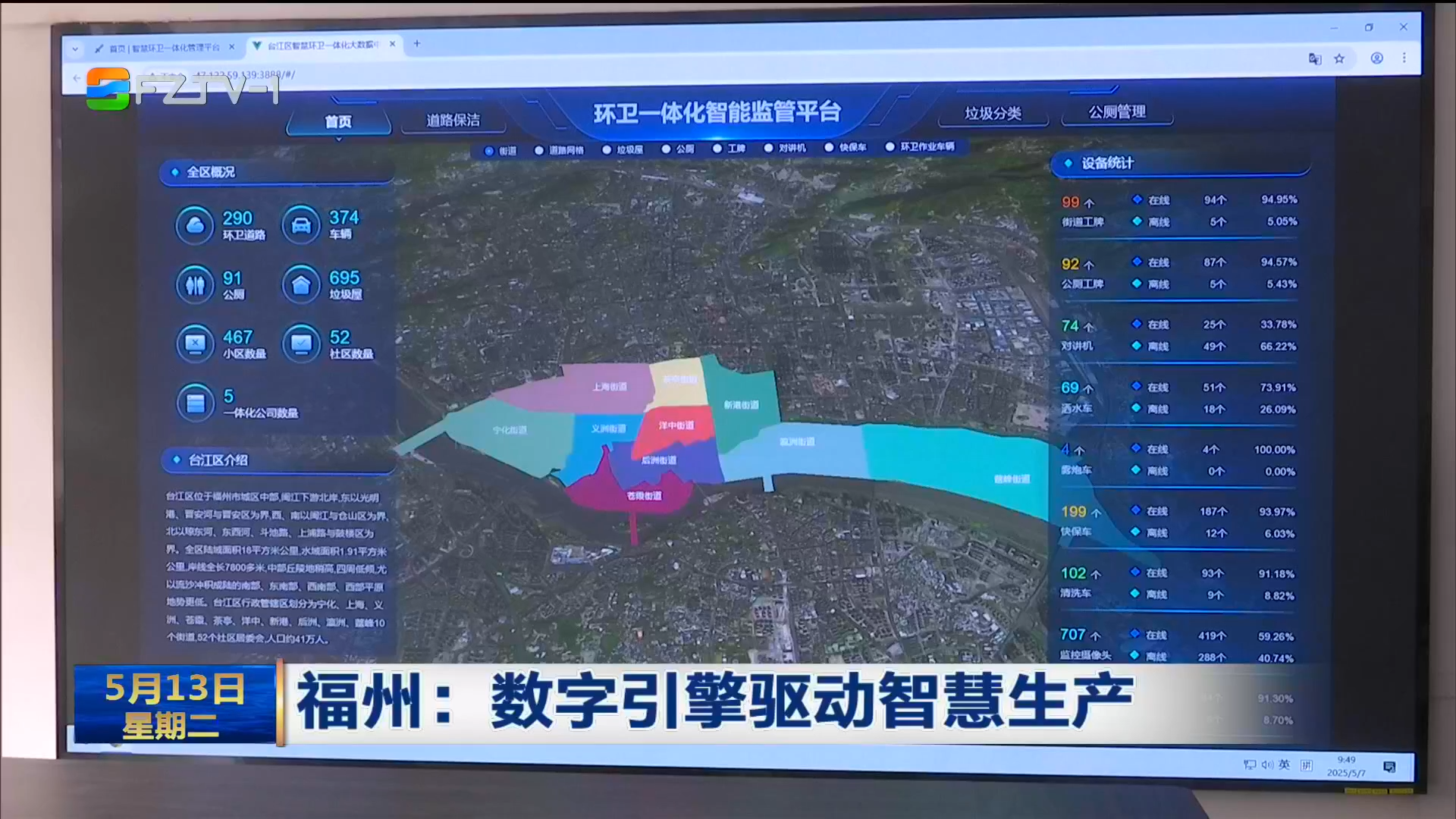Select the 对讲机 map layer radio
Image resolution: width=1456 pixels, height=819 pixels.
pos(768,148)
